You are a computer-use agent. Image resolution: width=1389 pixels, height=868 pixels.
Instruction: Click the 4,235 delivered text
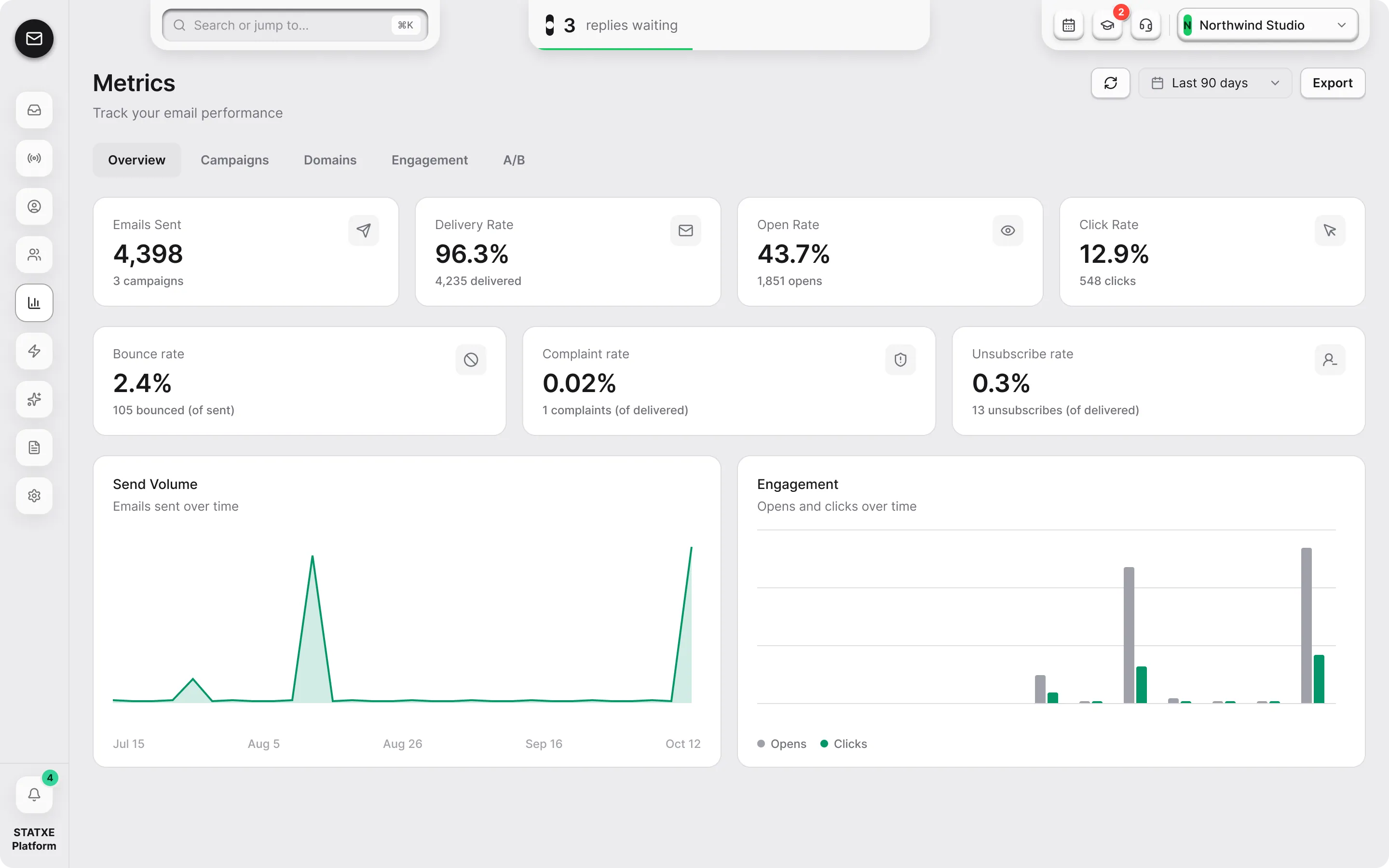(x=478, y=281)
